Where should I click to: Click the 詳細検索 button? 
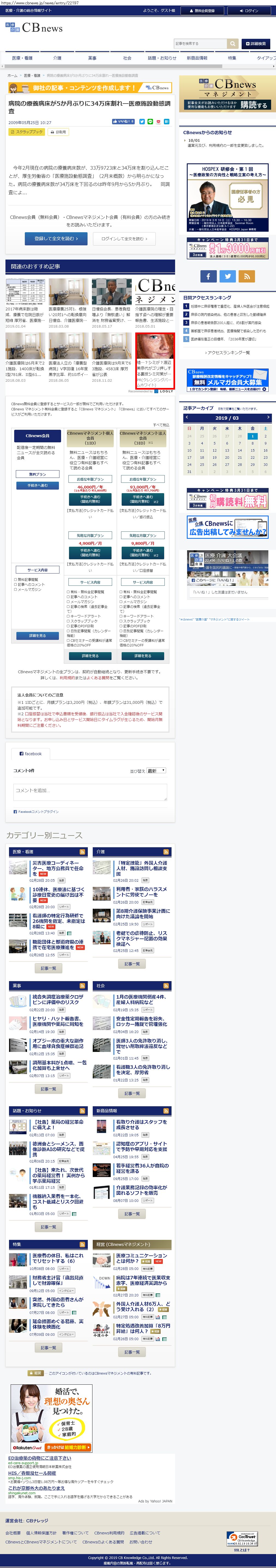coord(255,44)
